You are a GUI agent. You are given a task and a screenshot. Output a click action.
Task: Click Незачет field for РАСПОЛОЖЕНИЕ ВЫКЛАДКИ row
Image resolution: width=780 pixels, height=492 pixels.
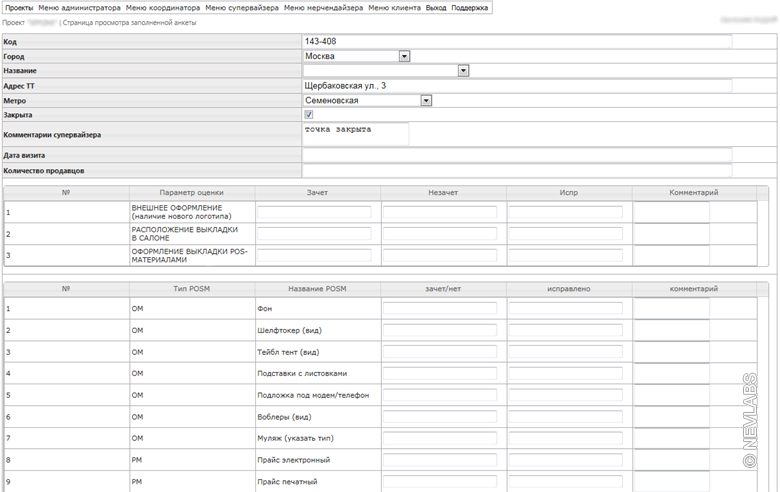pos(439,234)
